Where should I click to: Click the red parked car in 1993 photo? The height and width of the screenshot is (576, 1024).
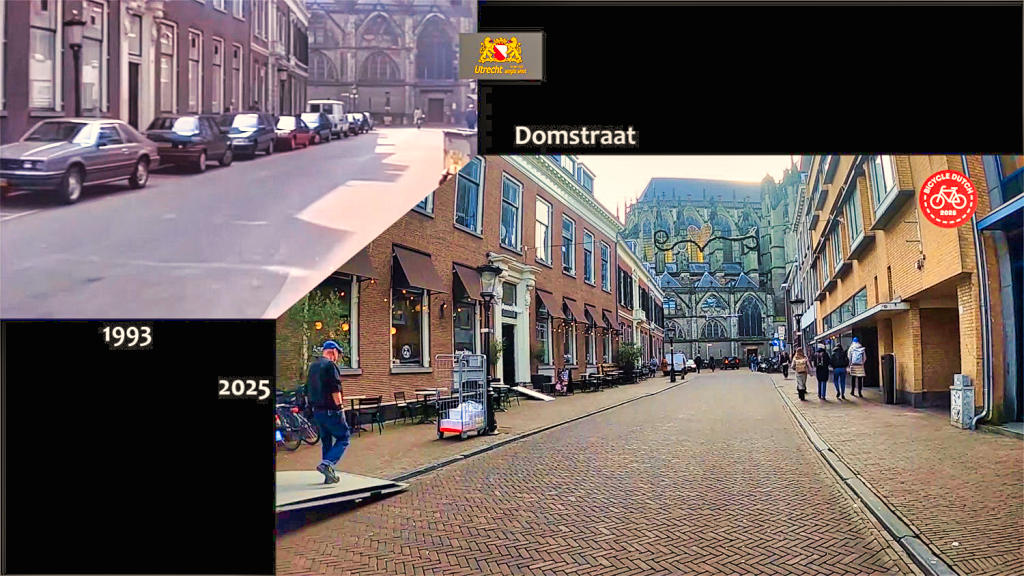tap(292, 131)
